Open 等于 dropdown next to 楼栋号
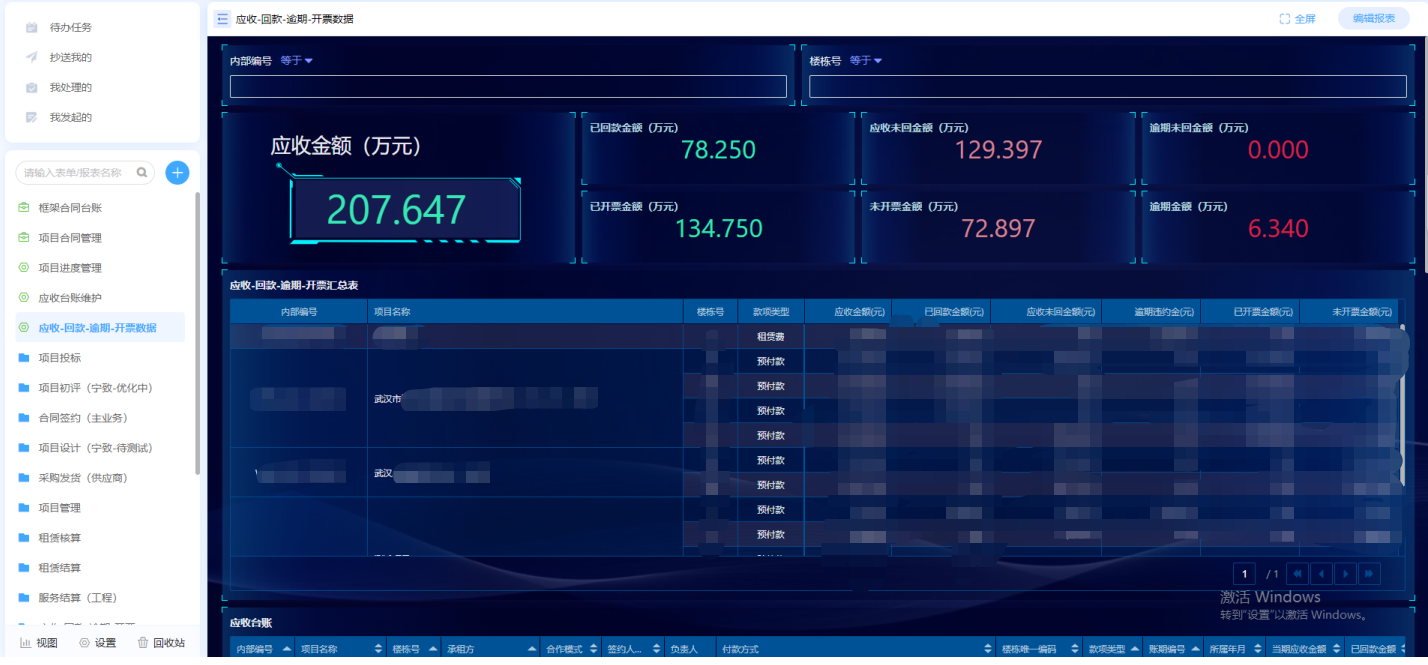The height and width of the screenshot is (665, 1428). (866, 61)
